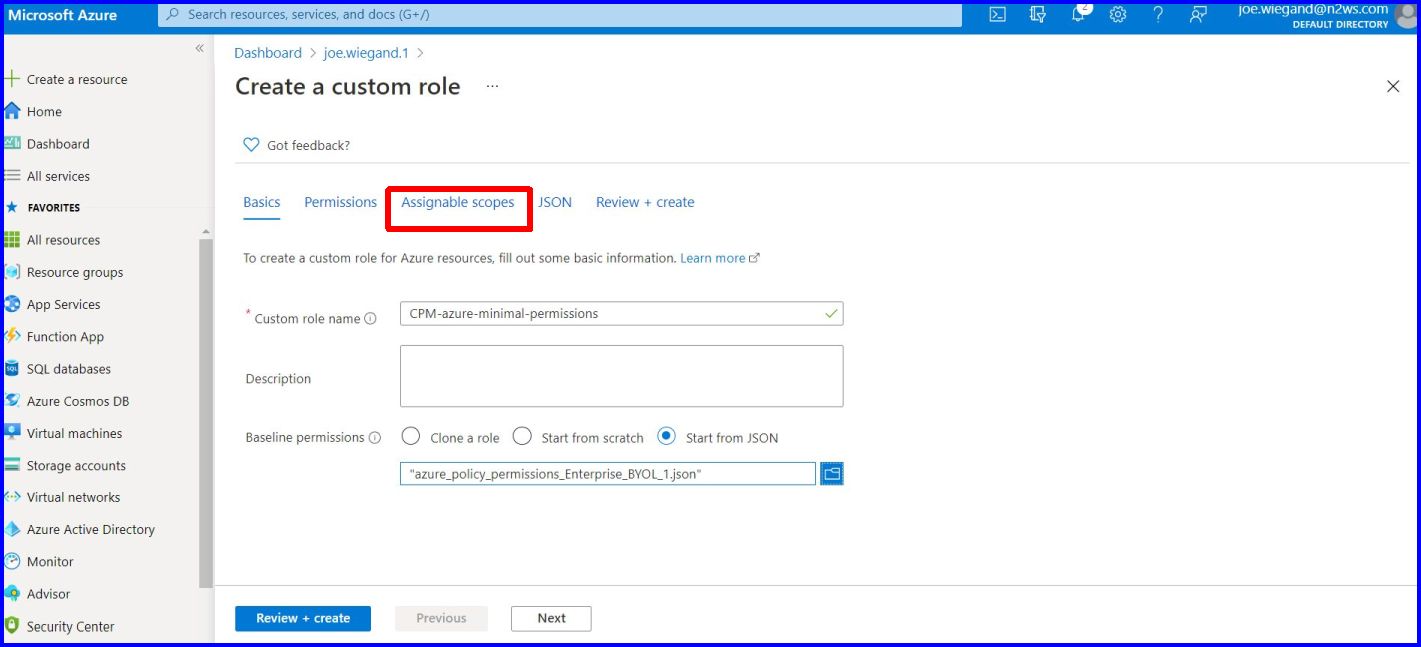The height and width of the screenshot is (647, 1421).
Task: Open the more options ellipsis beside the title
Action: pyautogui.click(x=492, y=87)
